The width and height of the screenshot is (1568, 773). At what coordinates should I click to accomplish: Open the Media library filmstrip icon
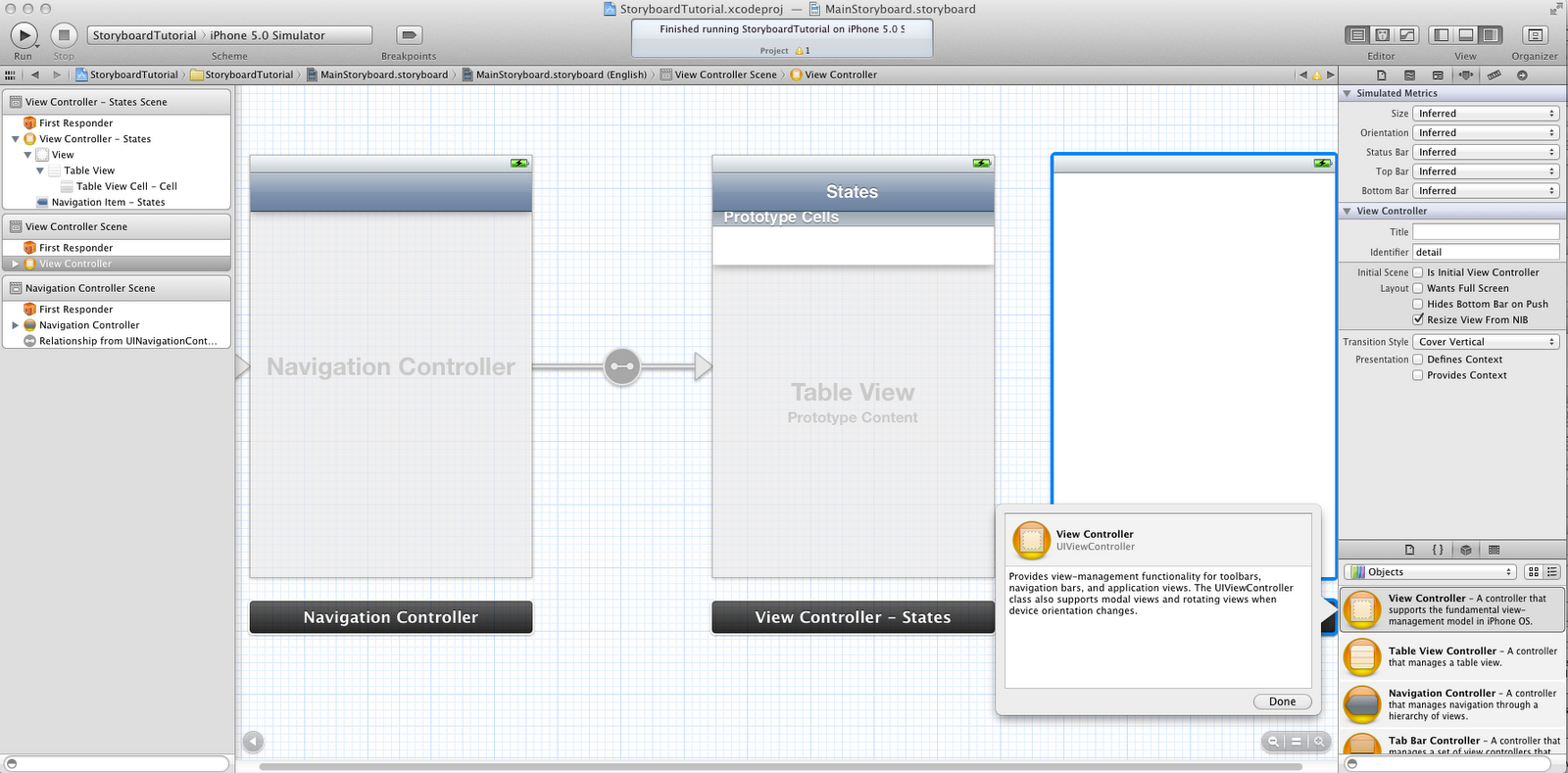tap(1494, 550)
